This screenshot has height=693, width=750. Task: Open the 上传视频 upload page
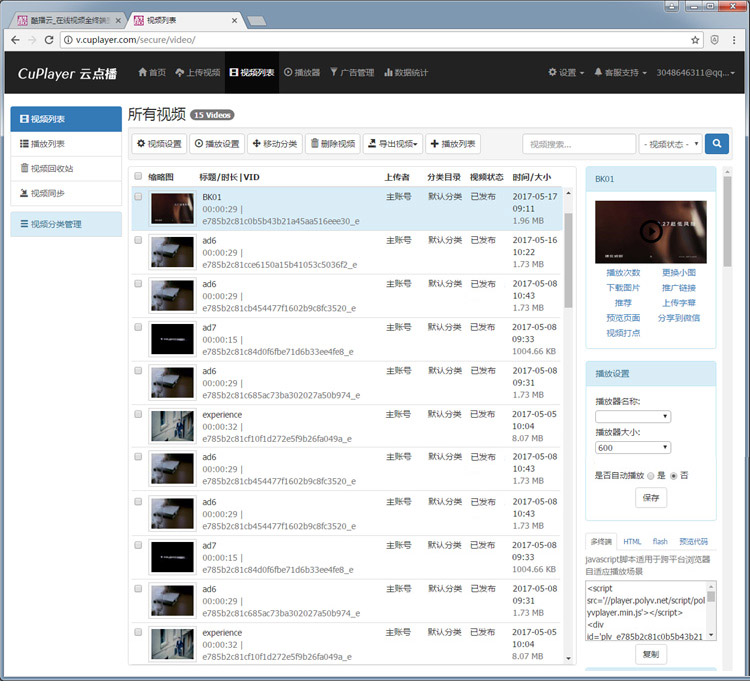point(197,73)
